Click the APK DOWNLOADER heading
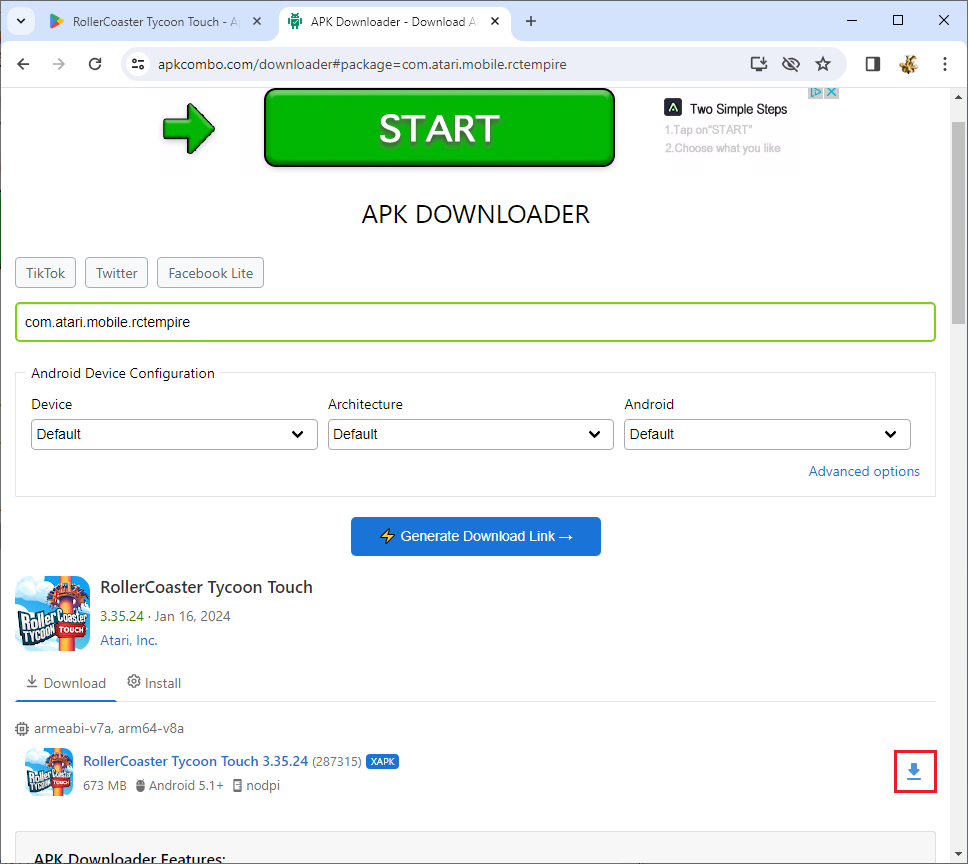968x864 pixels. pos(475,215)
